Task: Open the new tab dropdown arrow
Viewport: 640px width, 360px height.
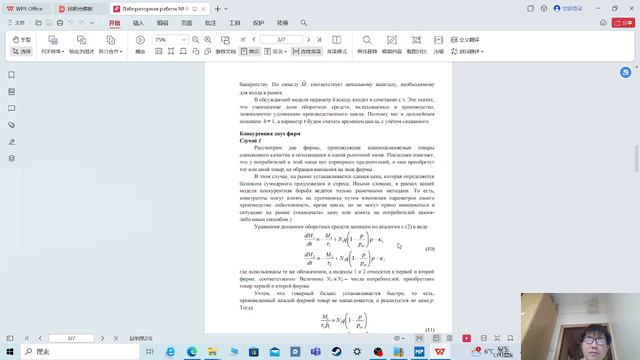Action: (226, 9)
